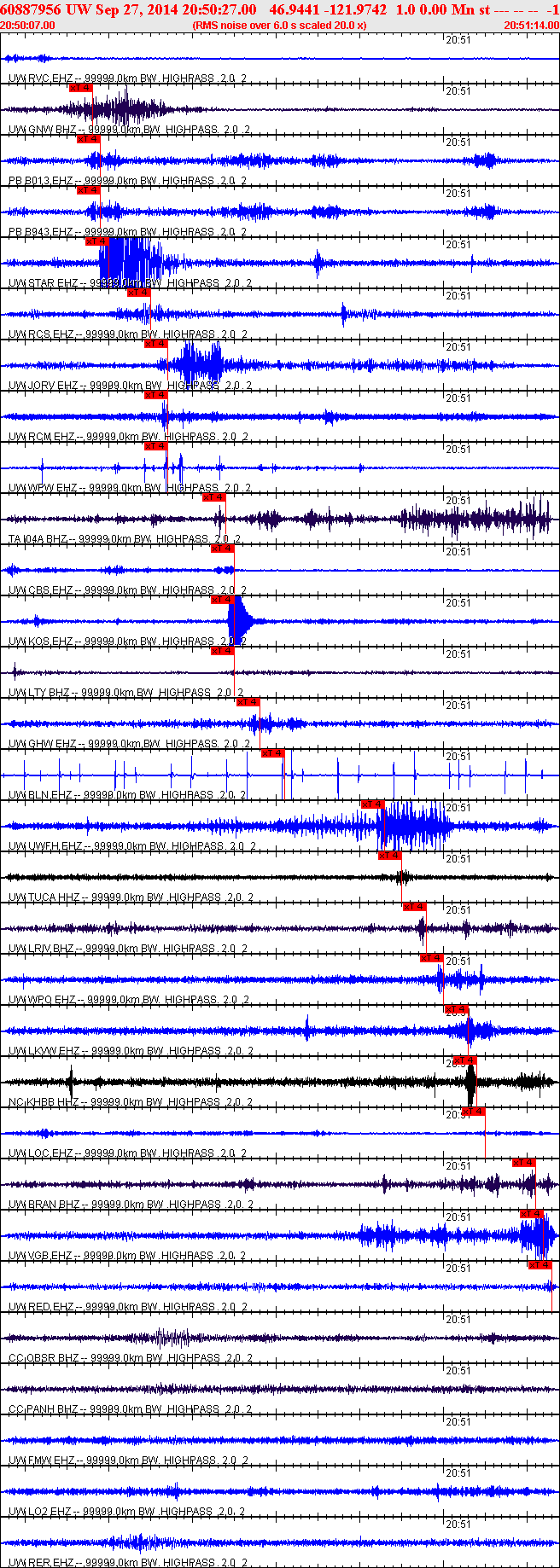Click the red pick flag on the RCM trace

tap(155, 394)
